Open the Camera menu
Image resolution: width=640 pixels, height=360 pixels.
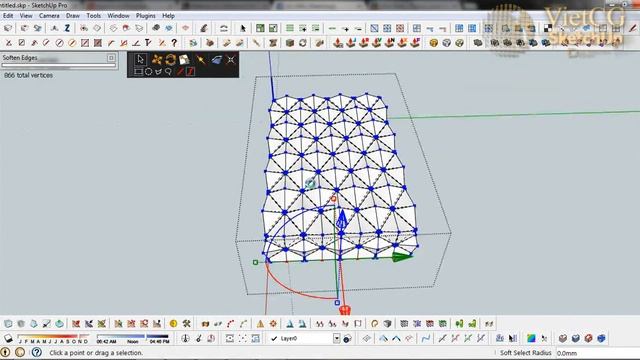pos(49,16)
